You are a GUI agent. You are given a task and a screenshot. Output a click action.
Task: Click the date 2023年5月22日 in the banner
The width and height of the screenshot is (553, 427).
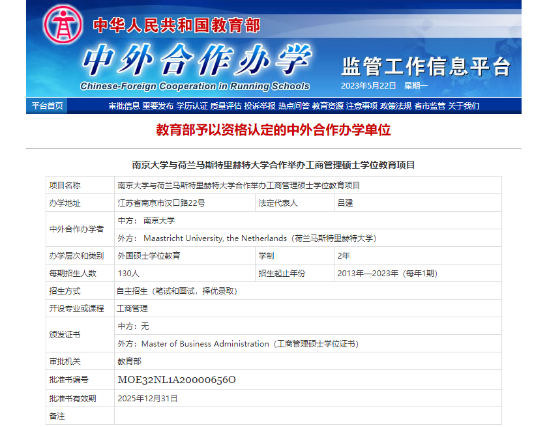(368, 86)
